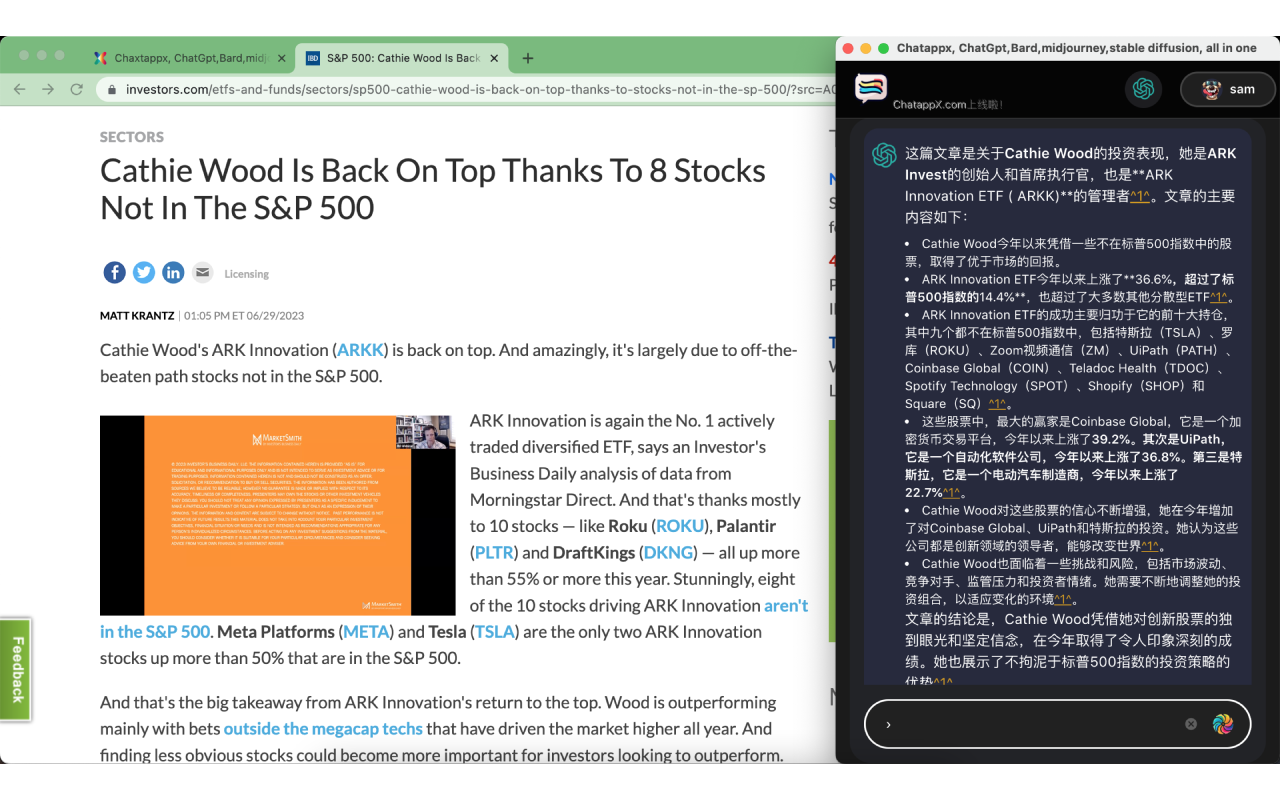The width and height of the screenshot is (1280, 800).
Task: Minimize the Chatappx window yellow button
Action: (x=866, y=48)
